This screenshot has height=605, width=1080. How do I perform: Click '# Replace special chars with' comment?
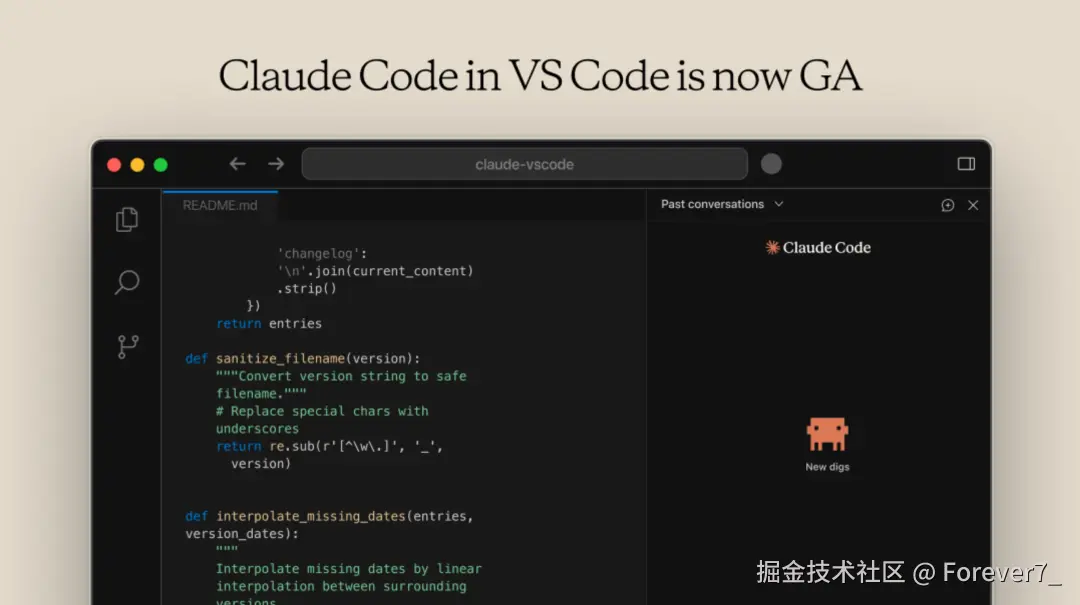322,411
